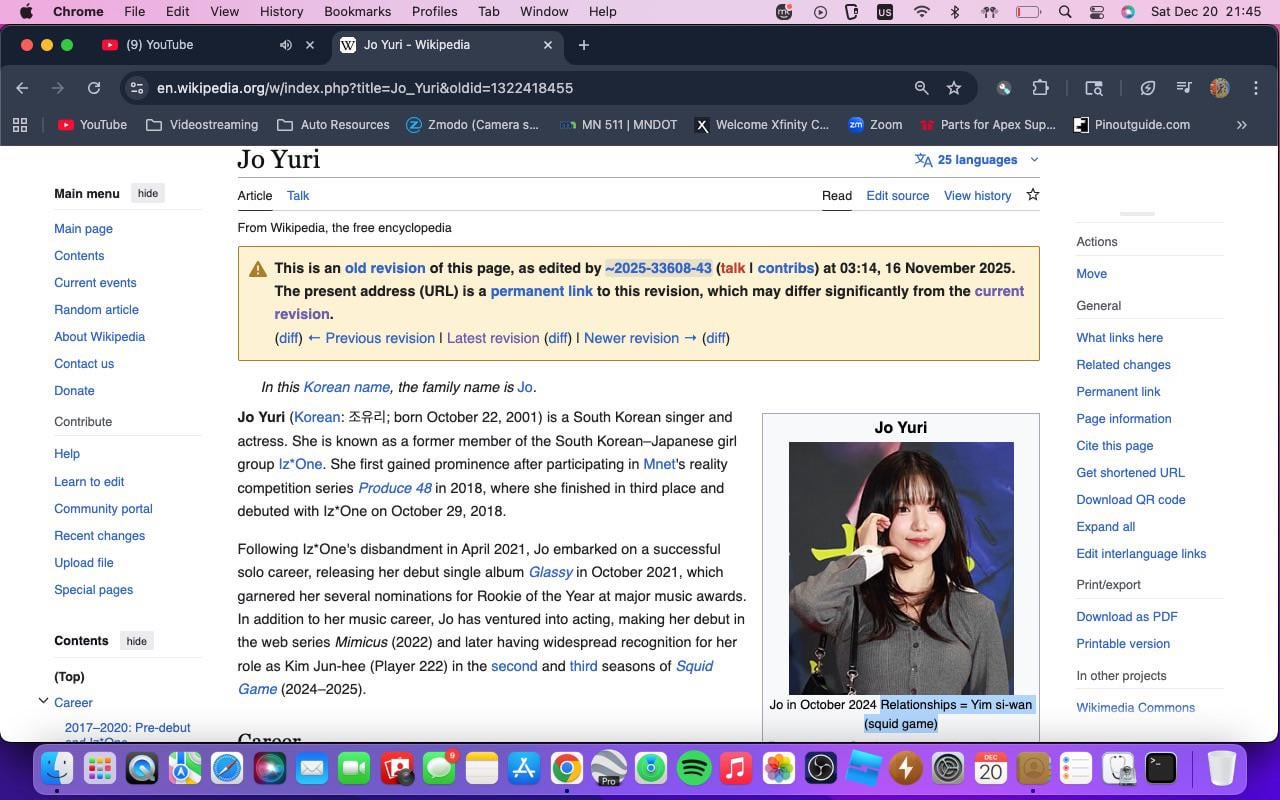Mute the YouTube tab audio icon
The width and height of the screenshot is (1280, 800).
tap(286, 45)
